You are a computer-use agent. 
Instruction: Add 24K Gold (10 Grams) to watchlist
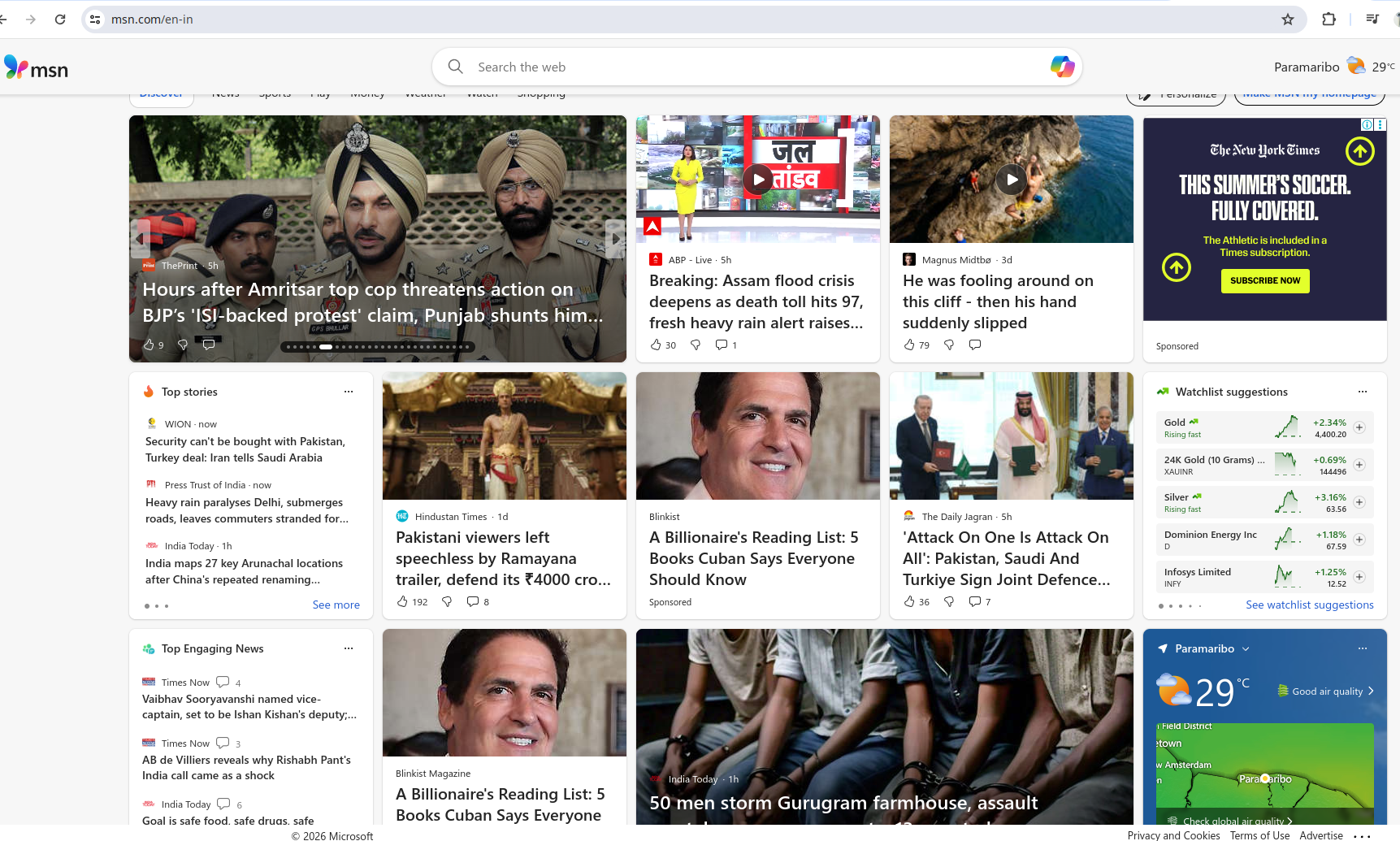1359,465
